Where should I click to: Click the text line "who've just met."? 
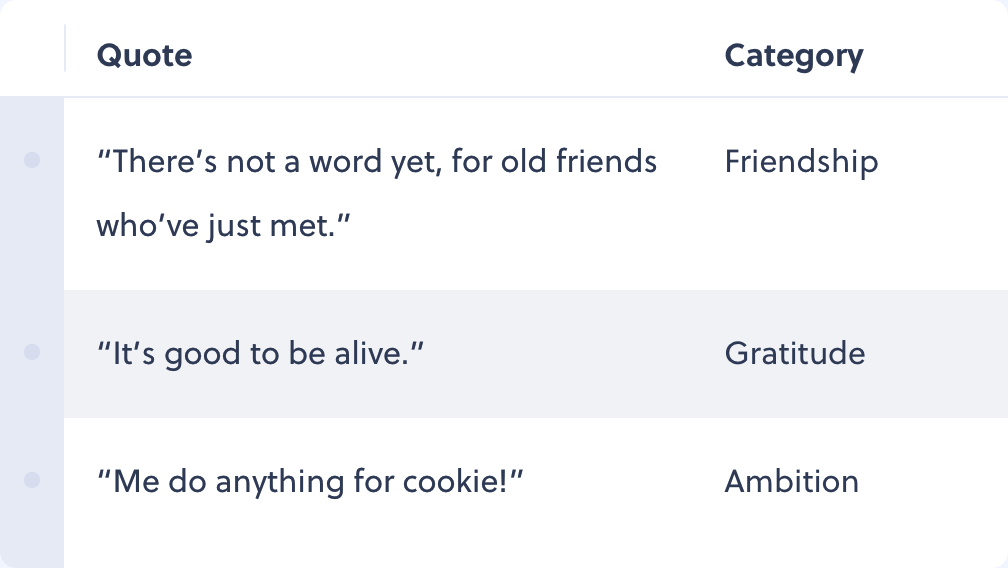click(x=223, y=226)
